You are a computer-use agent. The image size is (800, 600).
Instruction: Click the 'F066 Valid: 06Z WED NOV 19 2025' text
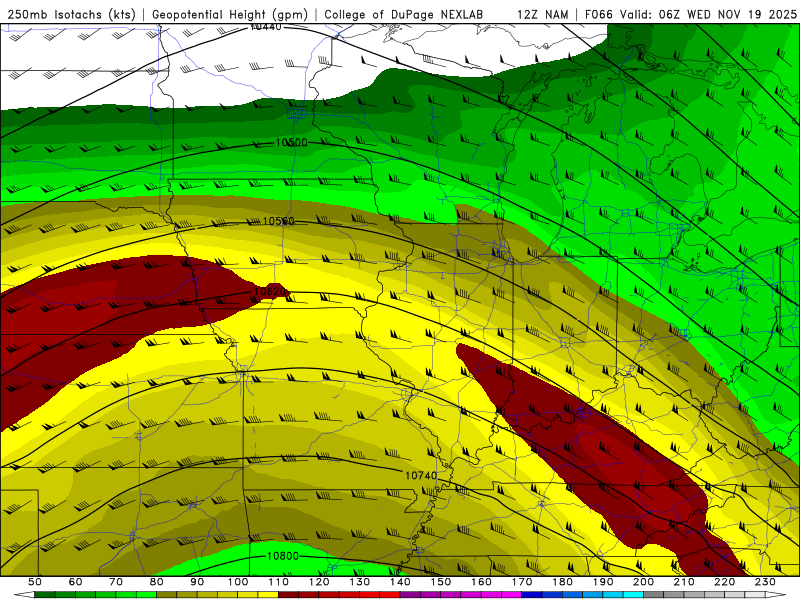[691, 15]
